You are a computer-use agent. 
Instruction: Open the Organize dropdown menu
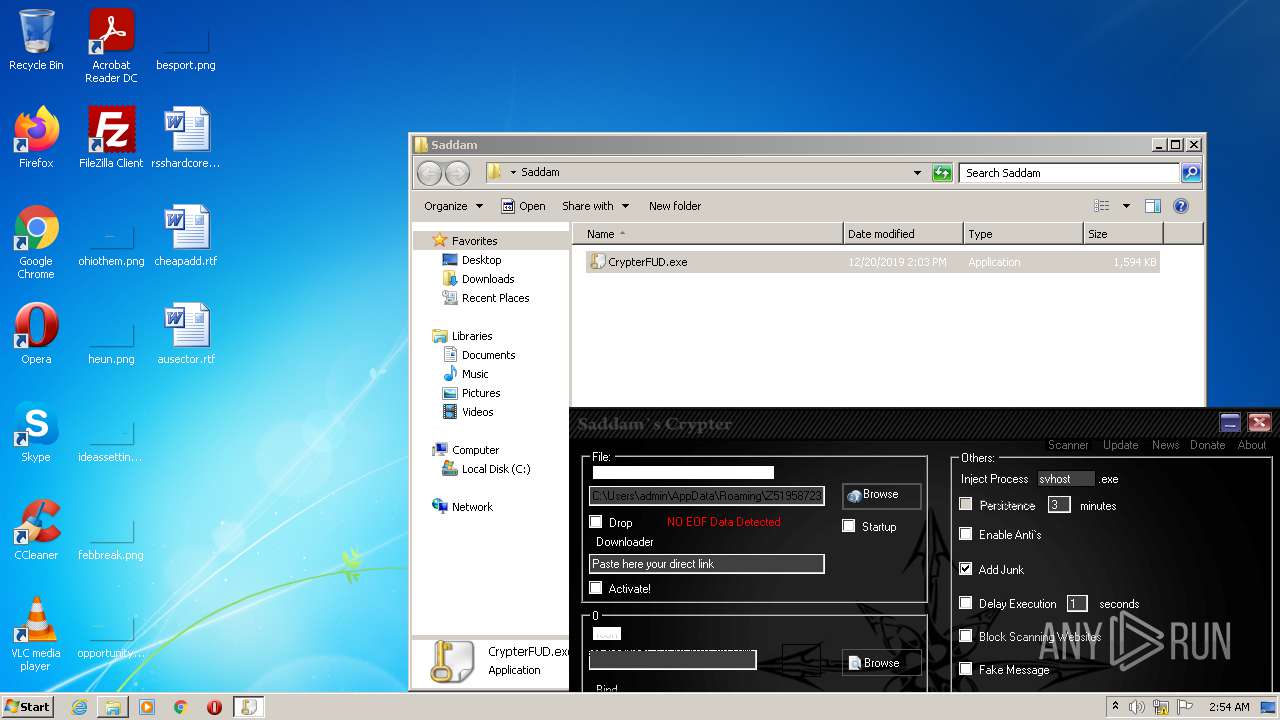453,206
